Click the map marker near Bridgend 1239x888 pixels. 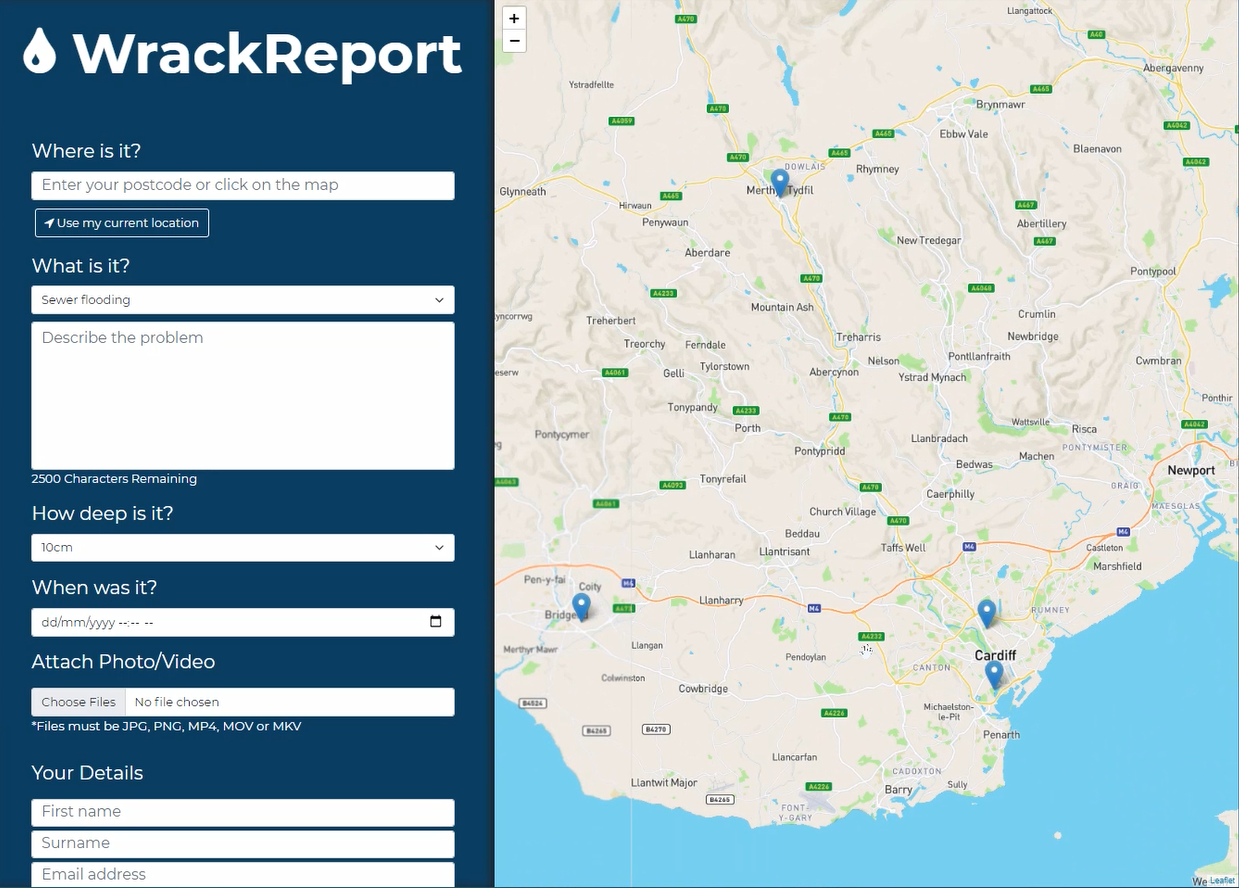(x=581, y=606)
